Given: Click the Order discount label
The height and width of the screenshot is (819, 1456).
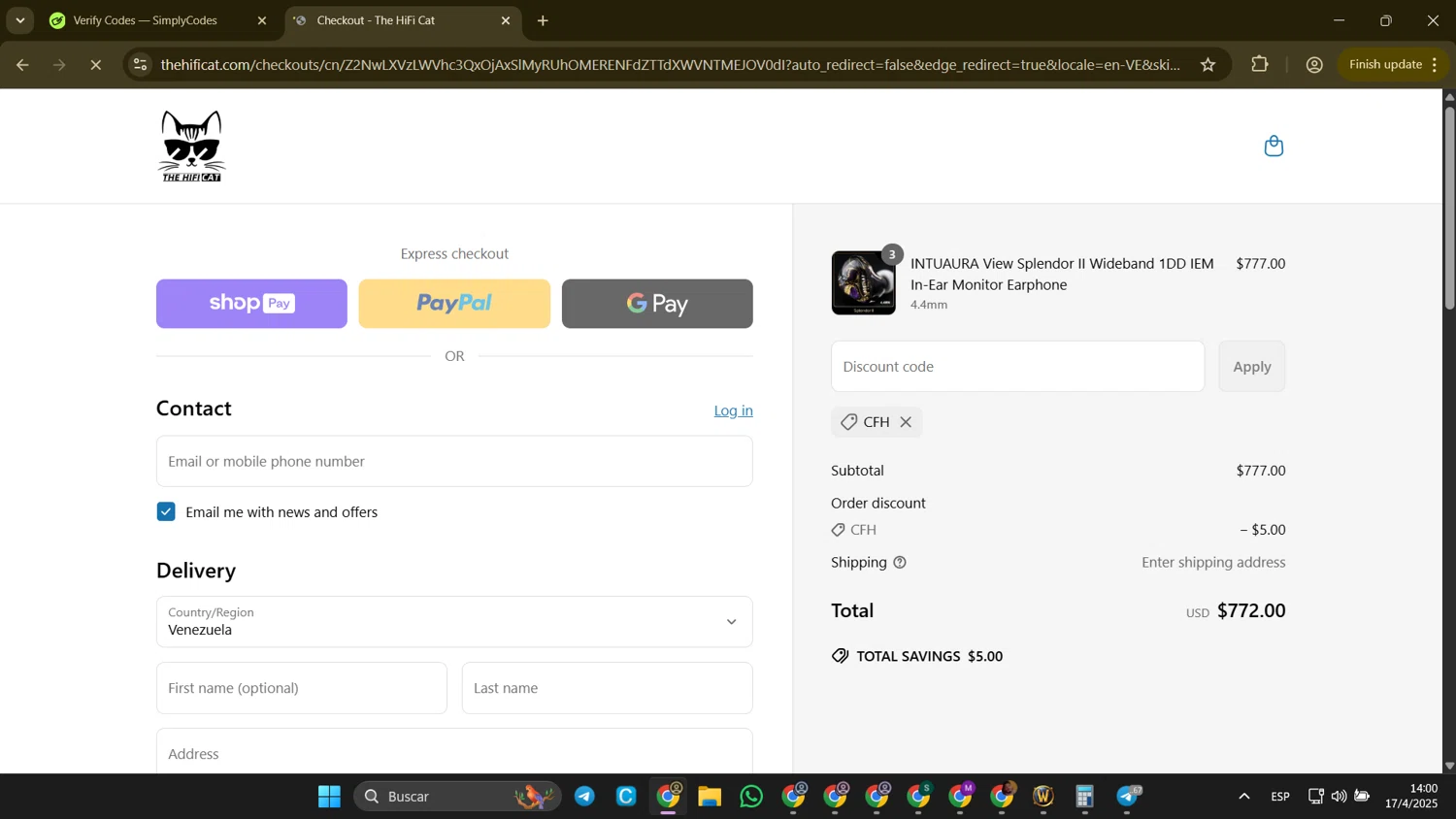Looking at the screenshot, I should pyautogui.click(x=878, y=504).
